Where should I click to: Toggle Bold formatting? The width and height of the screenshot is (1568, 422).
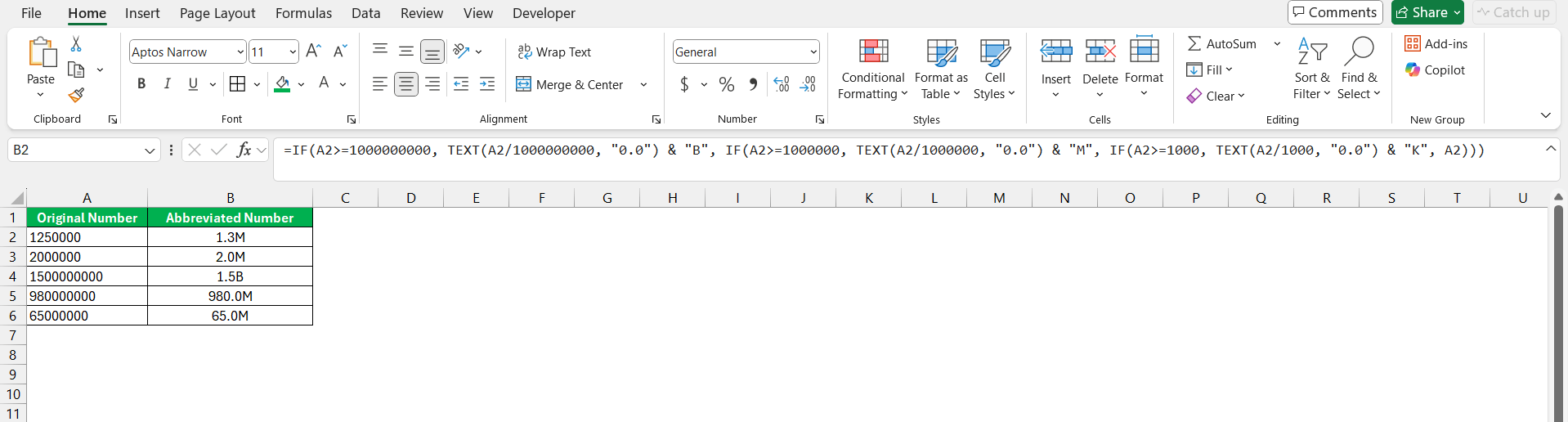pyautogui.click(x=141, y=83)
